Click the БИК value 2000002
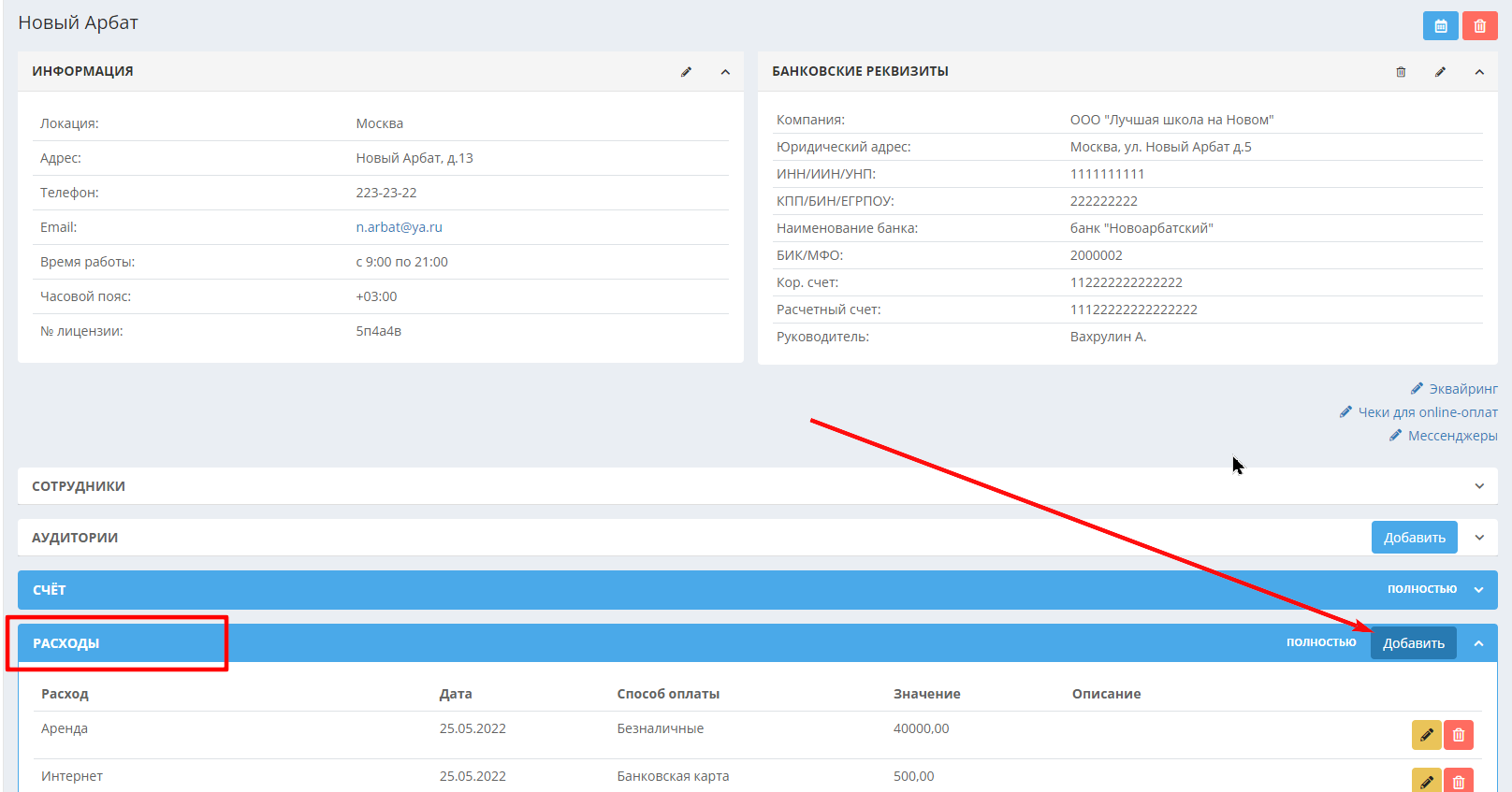1512x792 pixels. click(1096, 255)
